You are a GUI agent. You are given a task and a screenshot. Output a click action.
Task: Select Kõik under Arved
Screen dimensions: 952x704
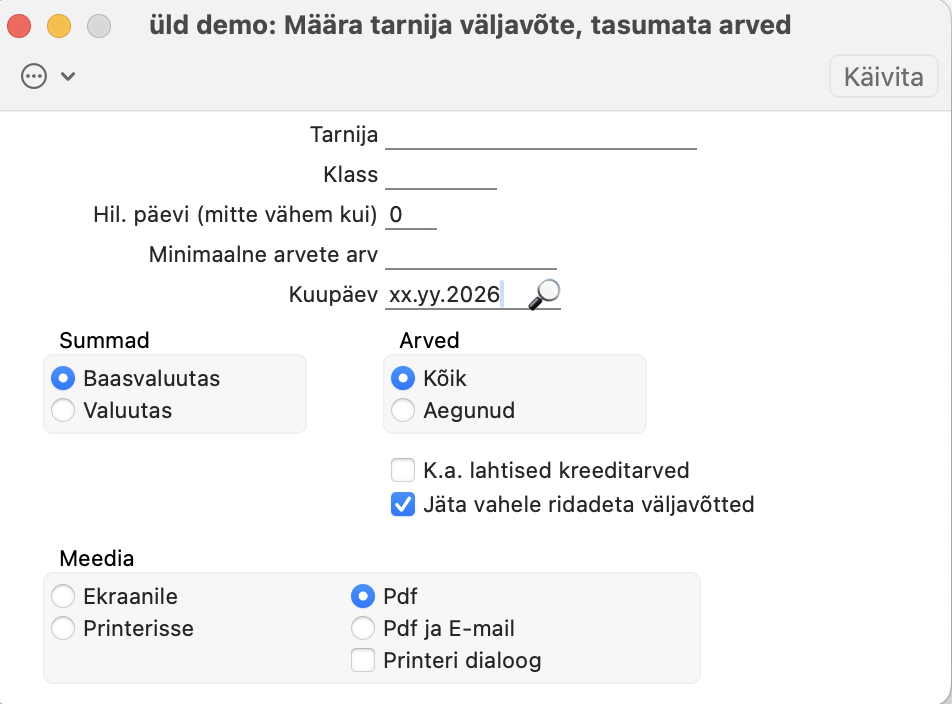point(403,379)
